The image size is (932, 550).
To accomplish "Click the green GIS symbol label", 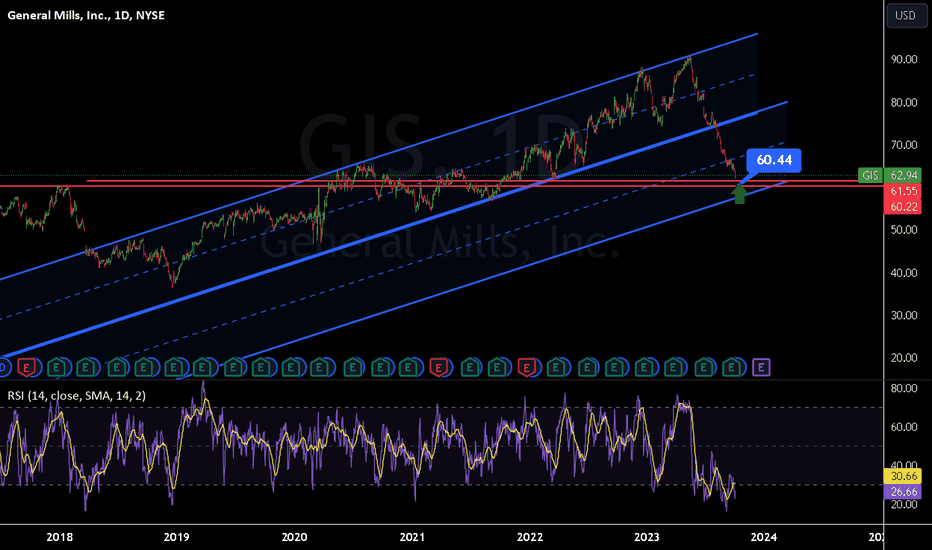I will tap(870, 175).
